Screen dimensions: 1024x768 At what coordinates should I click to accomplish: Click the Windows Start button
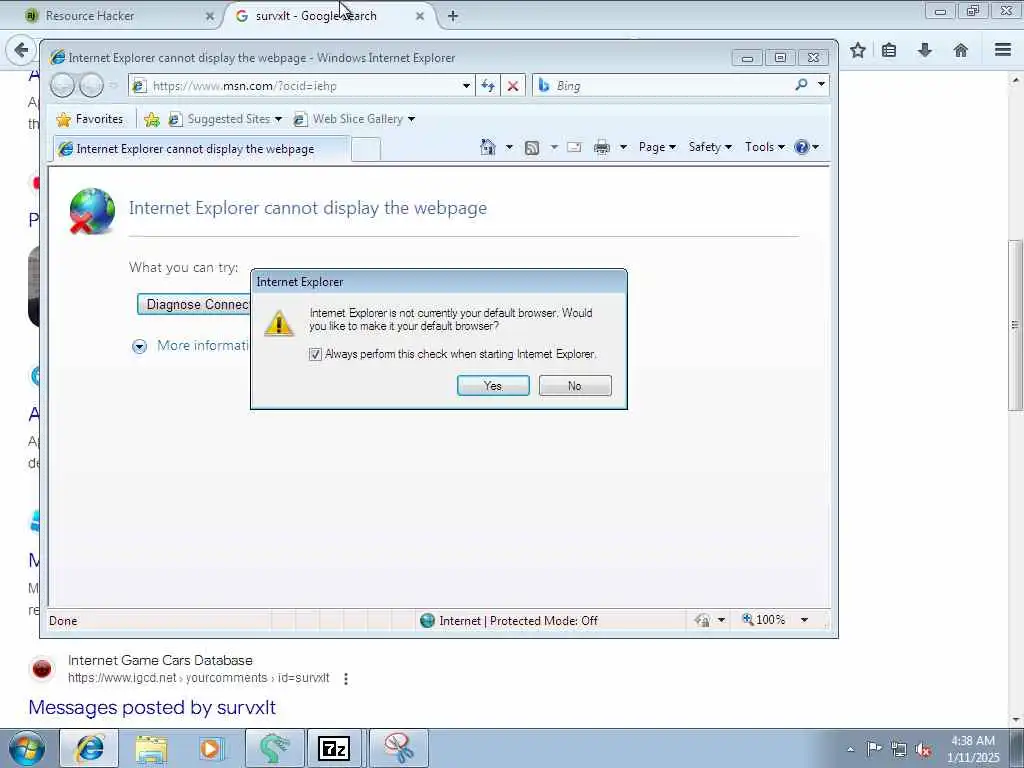[x=27, y=748]
